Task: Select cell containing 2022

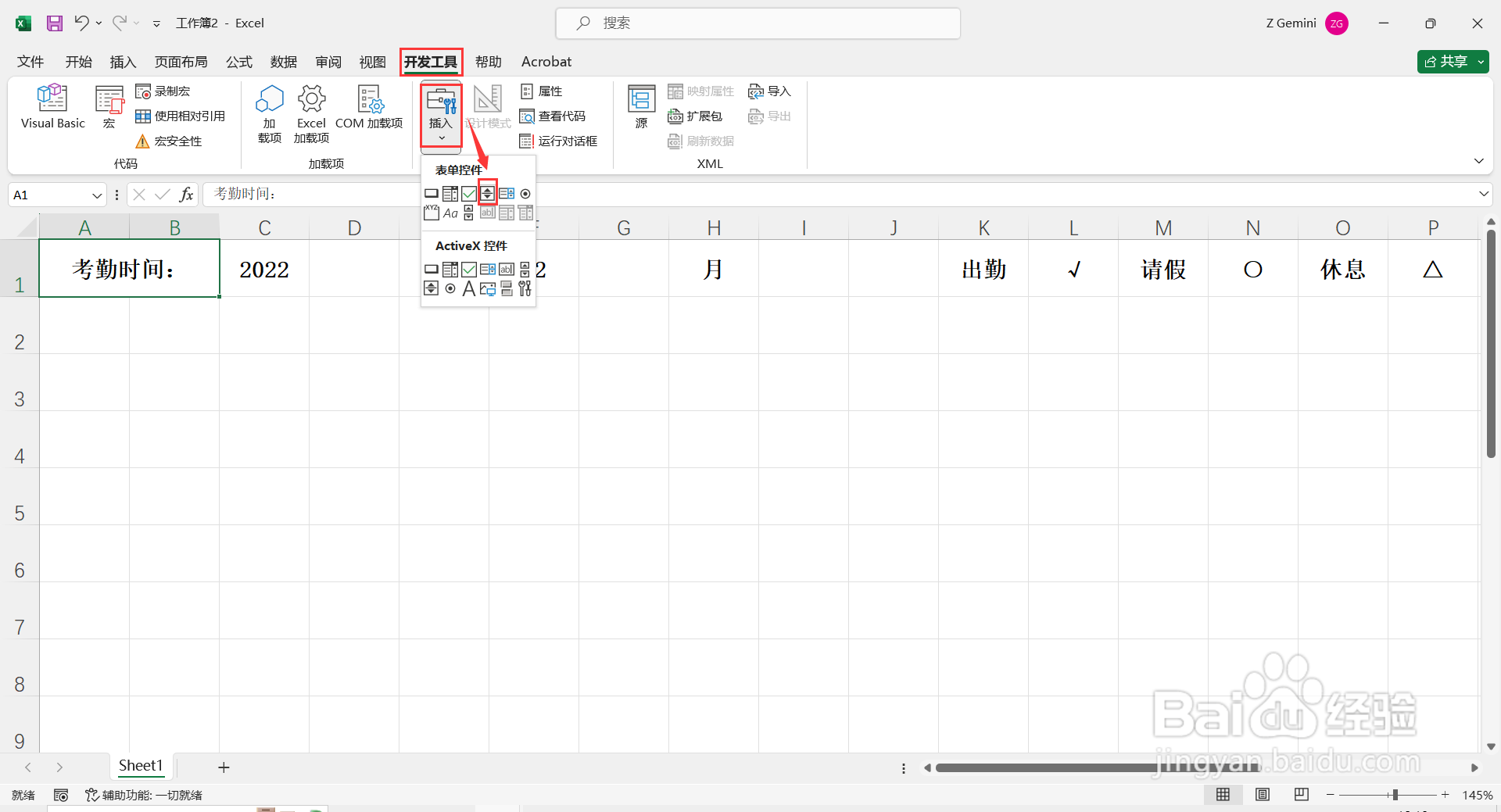Action: pyautogui.click(x=264, y=269)
